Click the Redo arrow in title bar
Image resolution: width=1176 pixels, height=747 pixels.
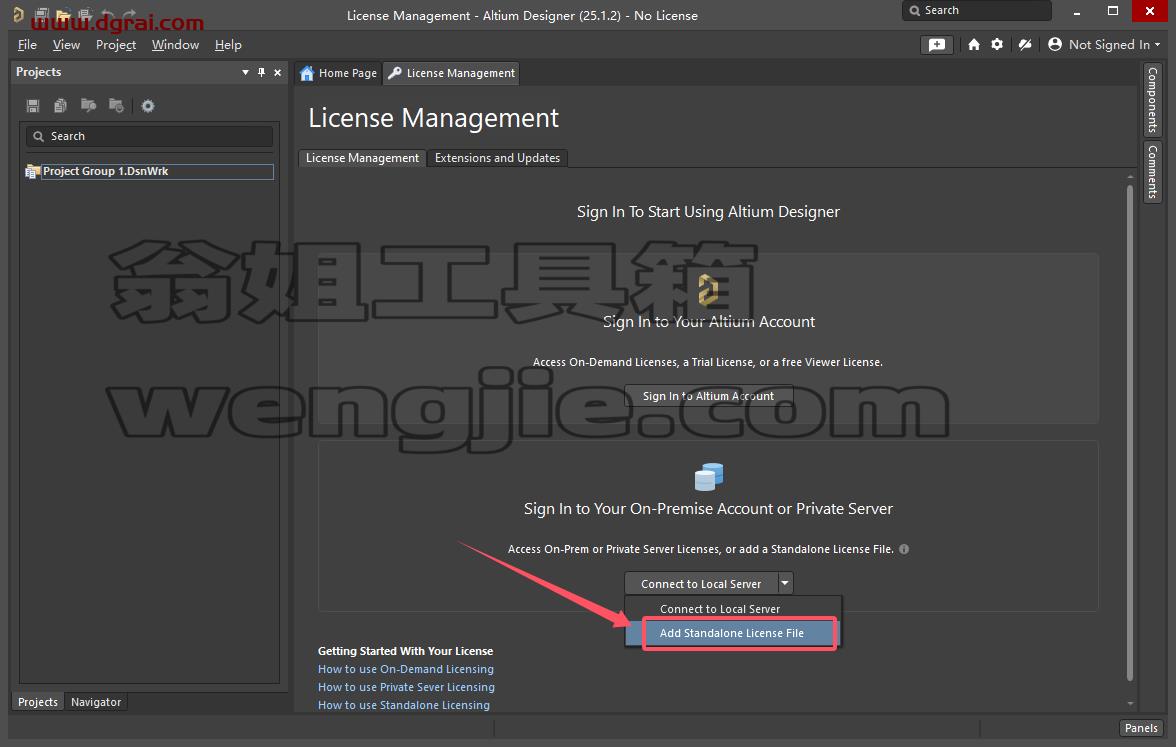tap(129, 14)
